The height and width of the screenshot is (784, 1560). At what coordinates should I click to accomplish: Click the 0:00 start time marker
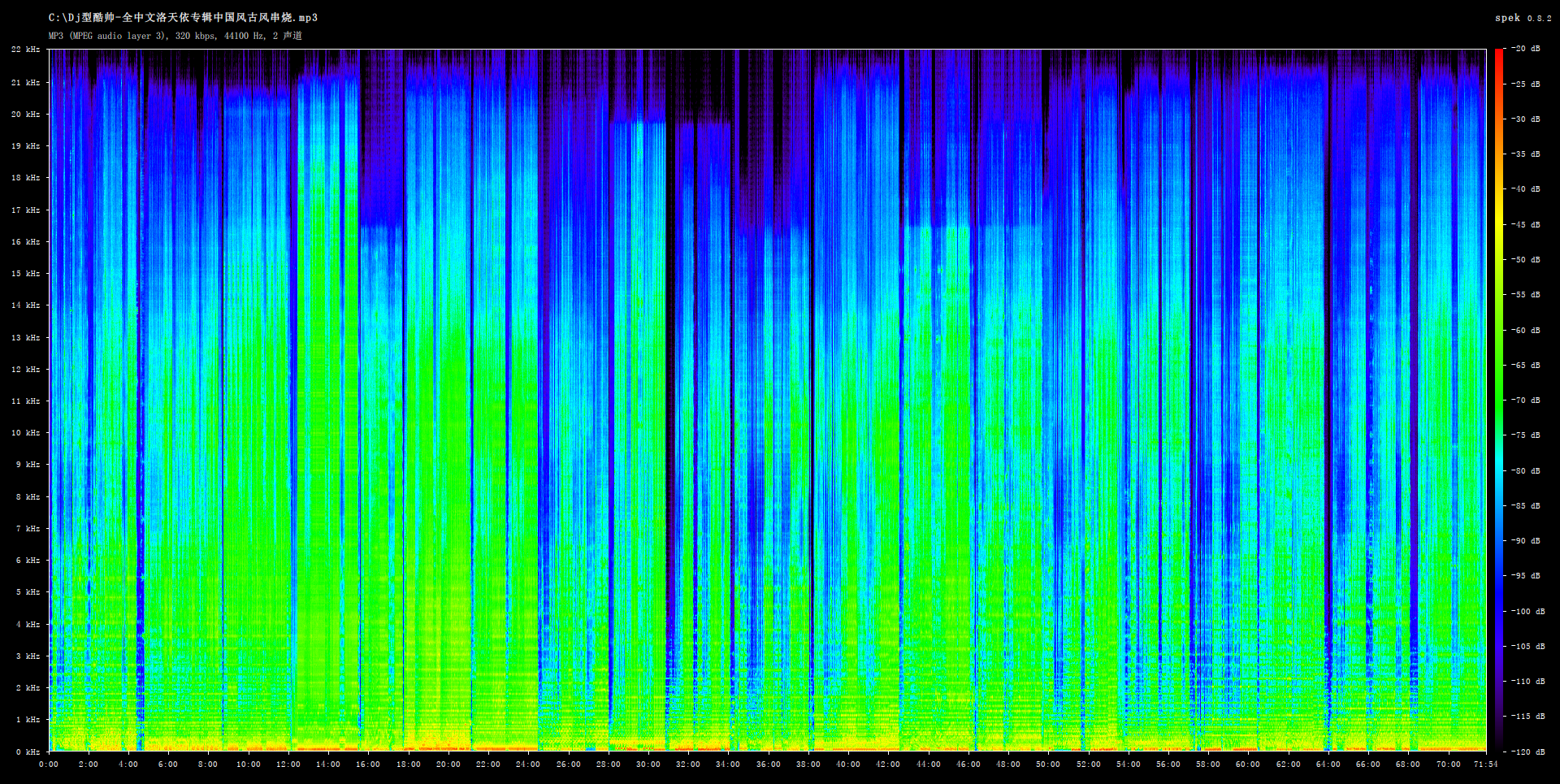tap(49, 765)
